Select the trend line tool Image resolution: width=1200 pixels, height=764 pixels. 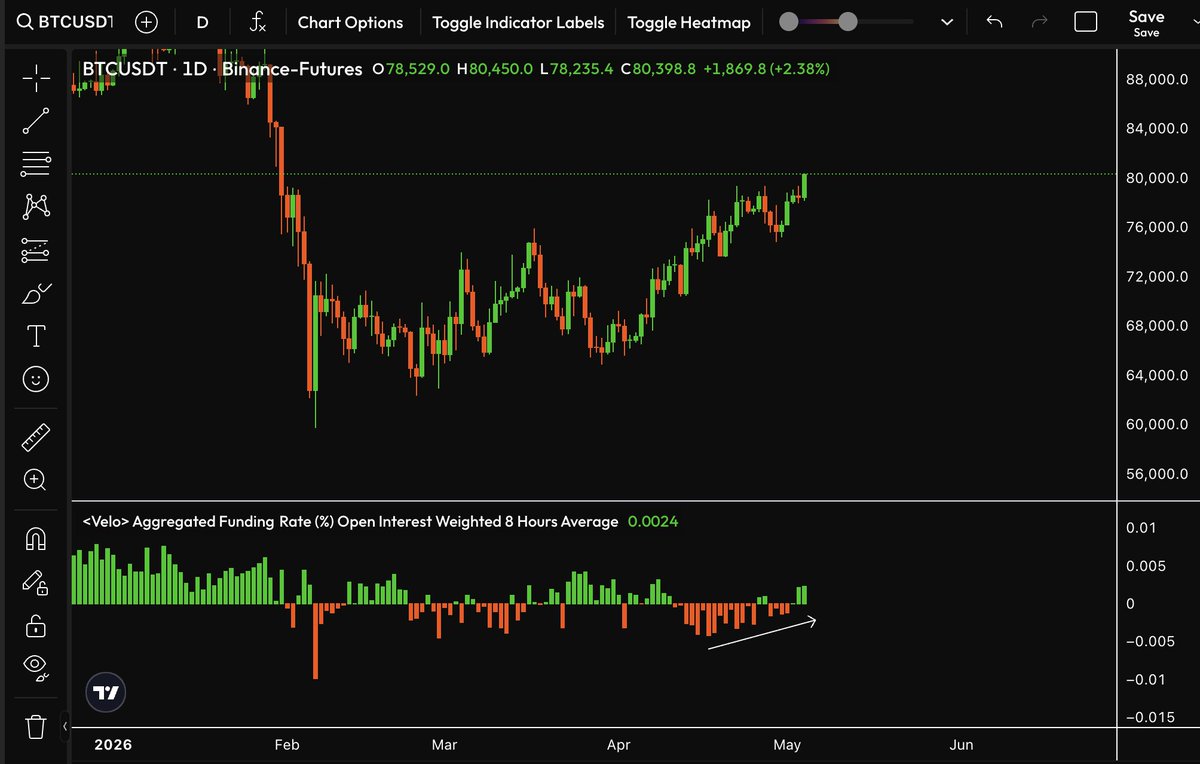[36, 121]
